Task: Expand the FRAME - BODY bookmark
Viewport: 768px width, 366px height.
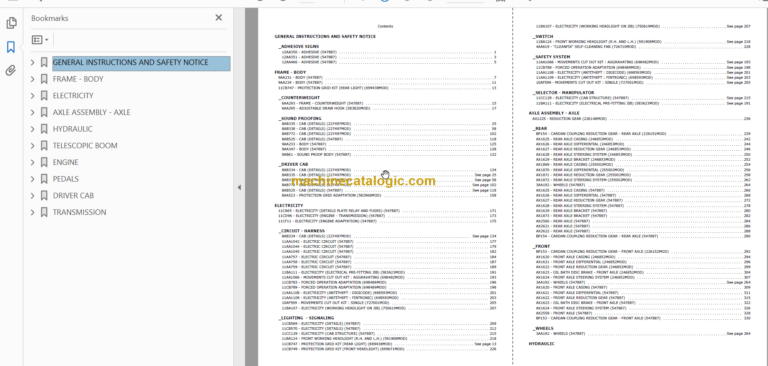Action: click(x=33, y=79)
